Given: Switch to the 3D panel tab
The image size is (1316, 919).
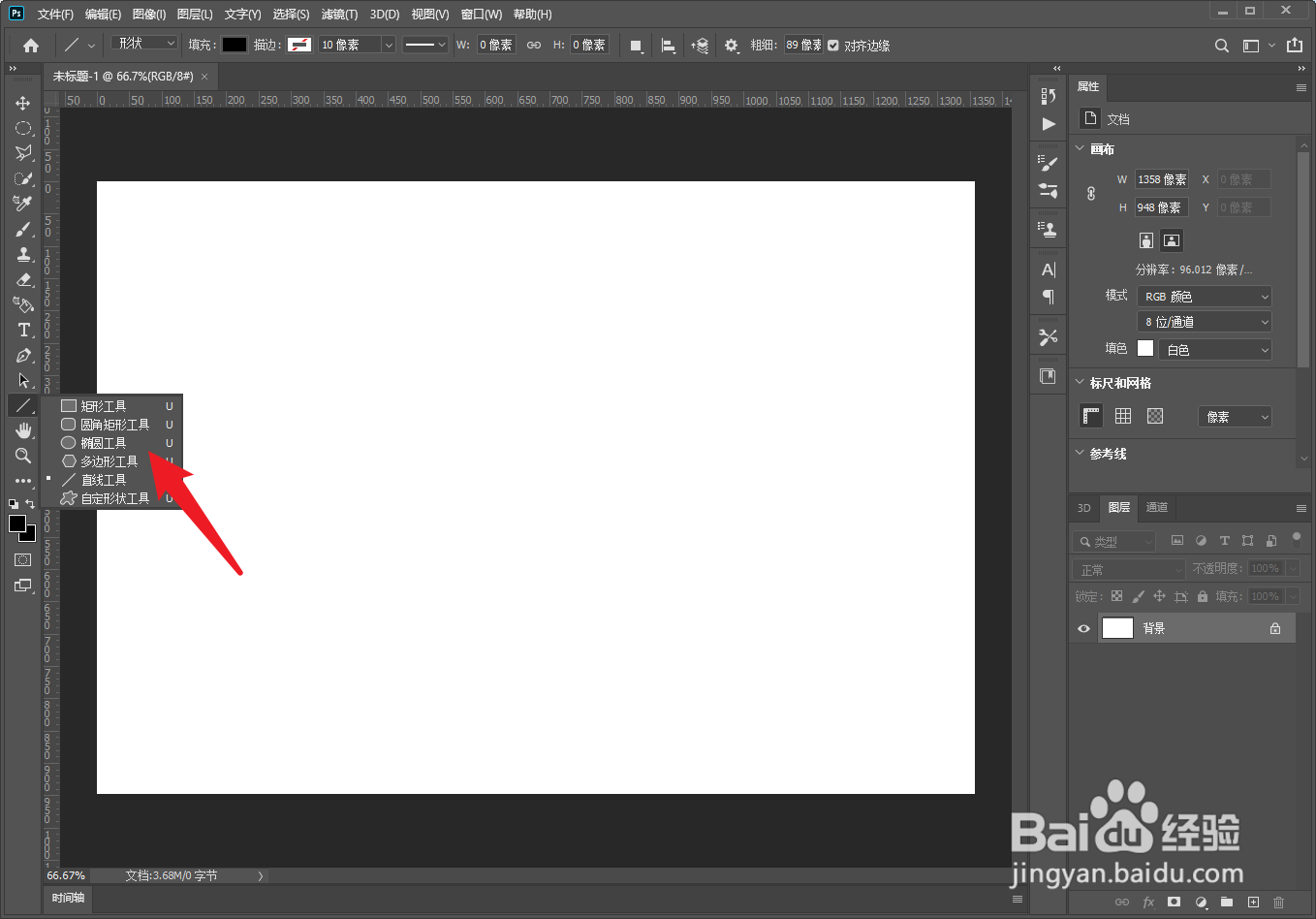Looking at the screenshot, I should click(x=1083, y=508).
